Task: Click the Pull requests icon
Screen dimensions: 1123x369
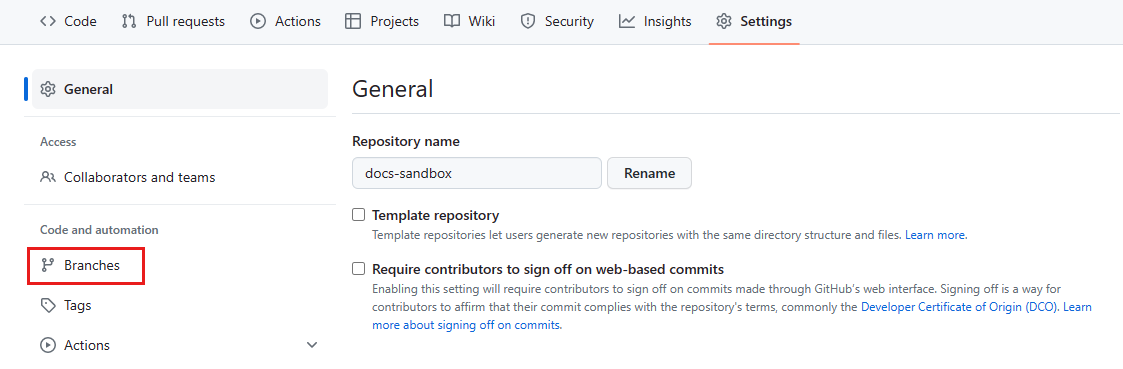Action: (129, 21)
